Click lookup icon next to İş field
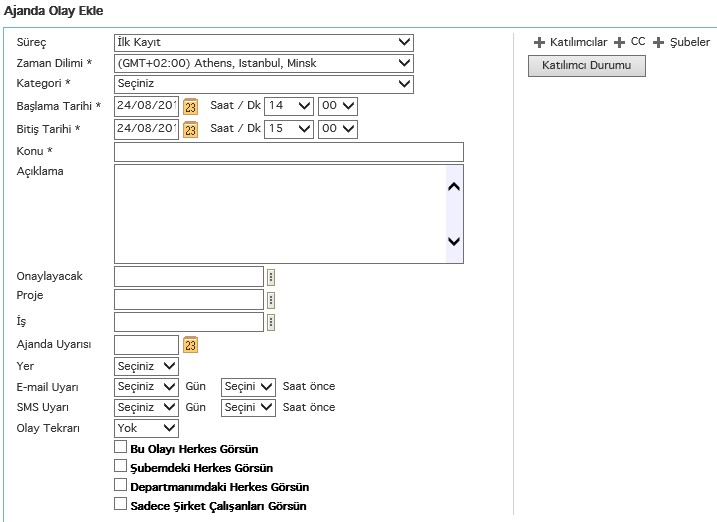 point(270,322)
